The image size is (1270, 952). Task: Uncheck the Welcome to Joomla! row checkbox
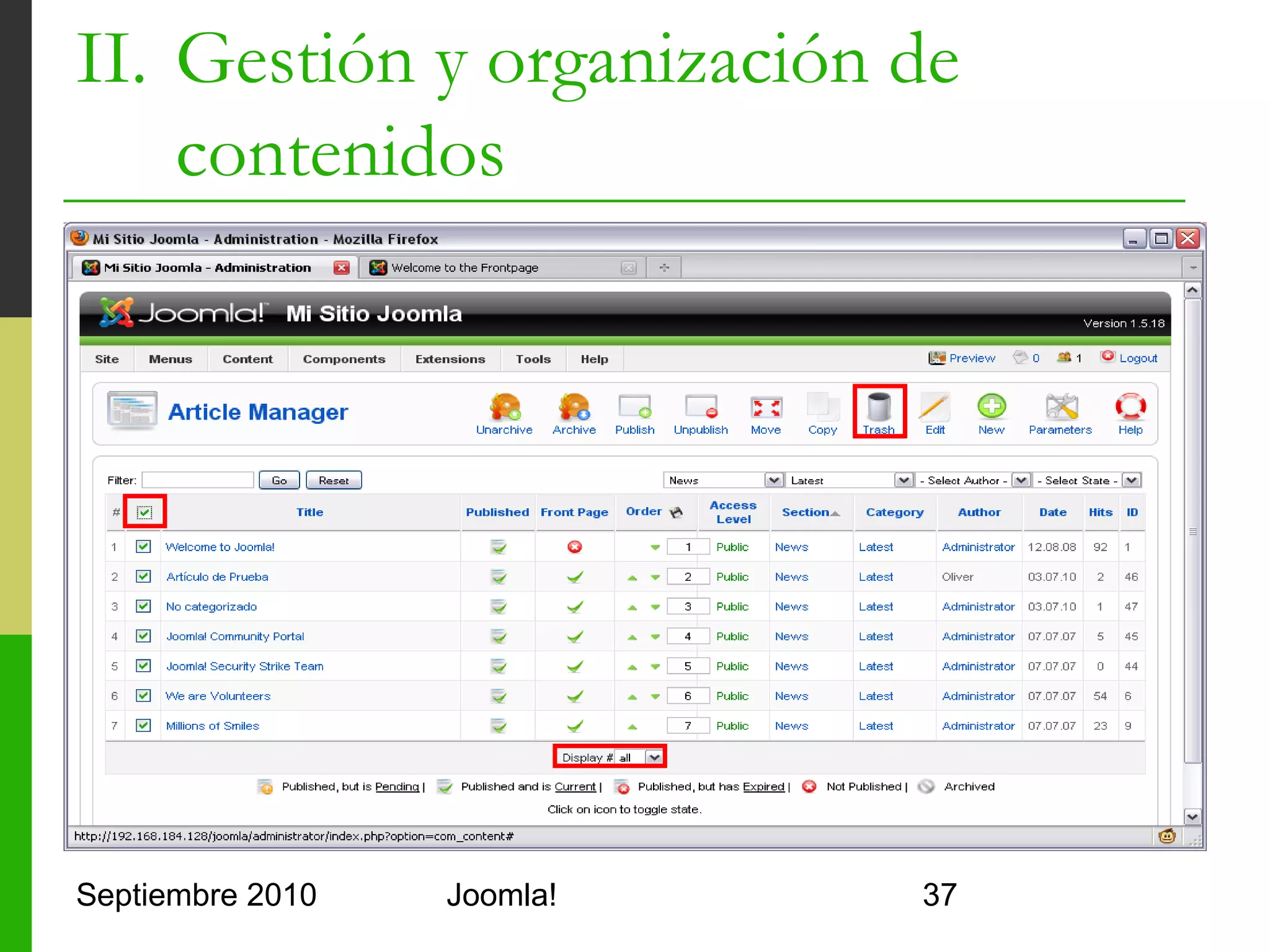coord(143,547)
